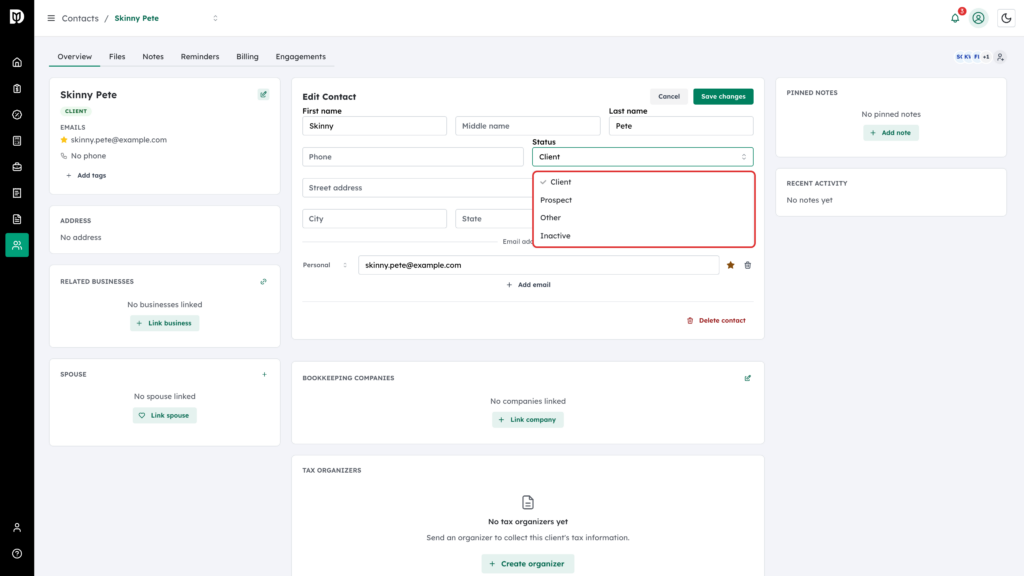The height and width of the screenshot is (576, 1024).
Task: Open the compass icon in the sidebar
Action: tap(17, 115)
